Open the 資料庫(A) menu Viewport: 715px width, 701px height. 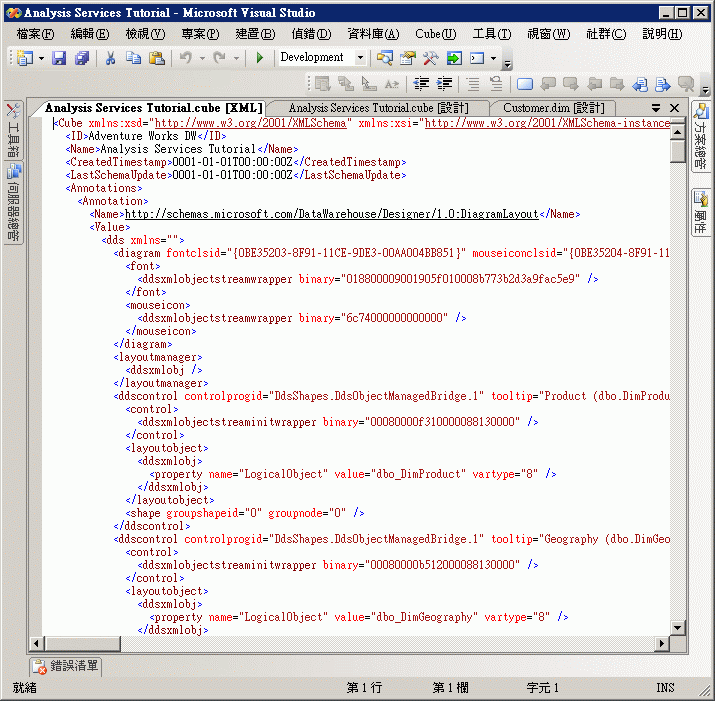click(373, 34)
